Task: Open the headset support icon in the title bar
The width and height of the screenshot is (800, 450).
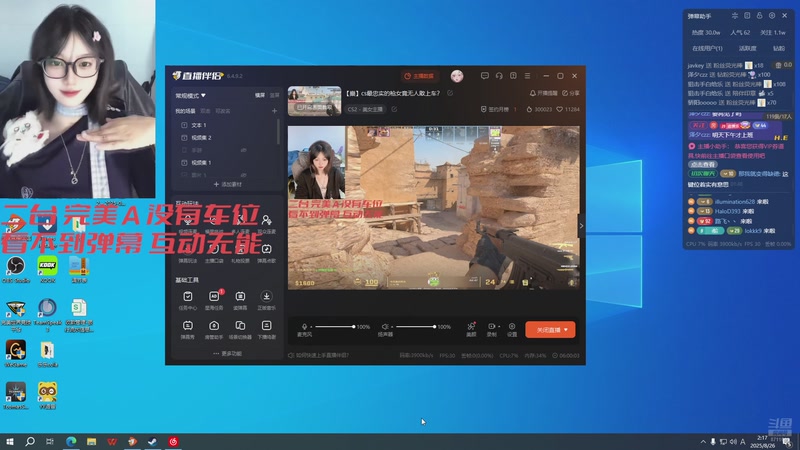Action: [499, 76]
